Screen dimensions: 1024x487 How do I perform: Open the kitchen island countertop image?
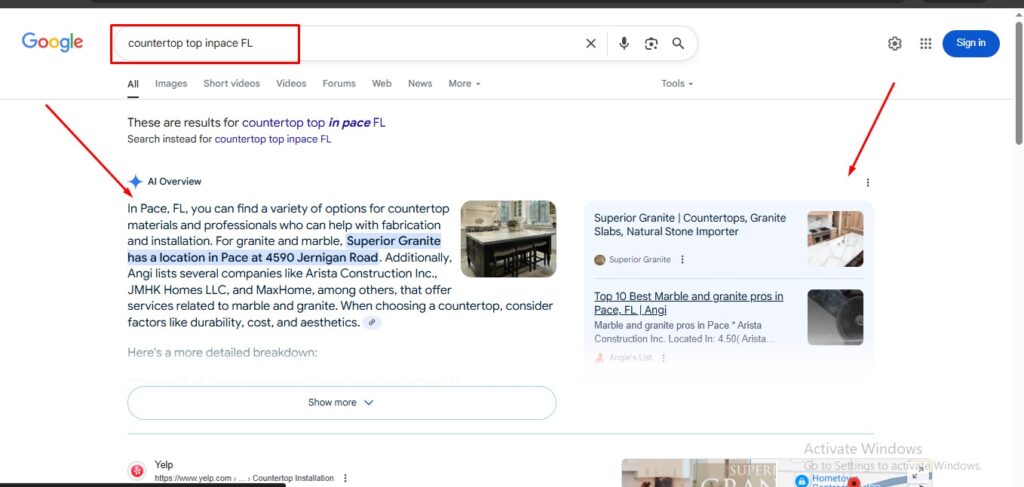[509, 238]
